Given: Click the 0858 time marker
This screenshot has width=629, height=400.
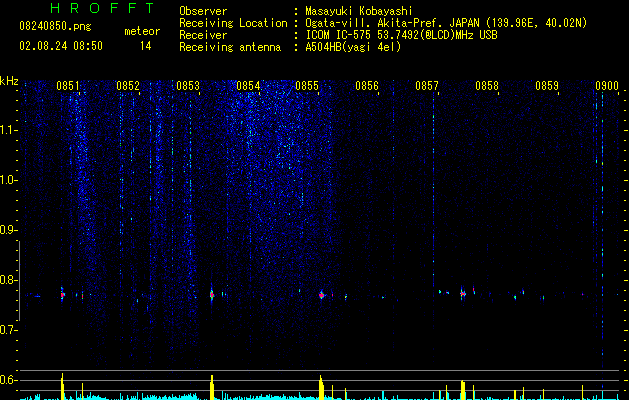Looking at the screenshot, I should (x=487, y=86).
